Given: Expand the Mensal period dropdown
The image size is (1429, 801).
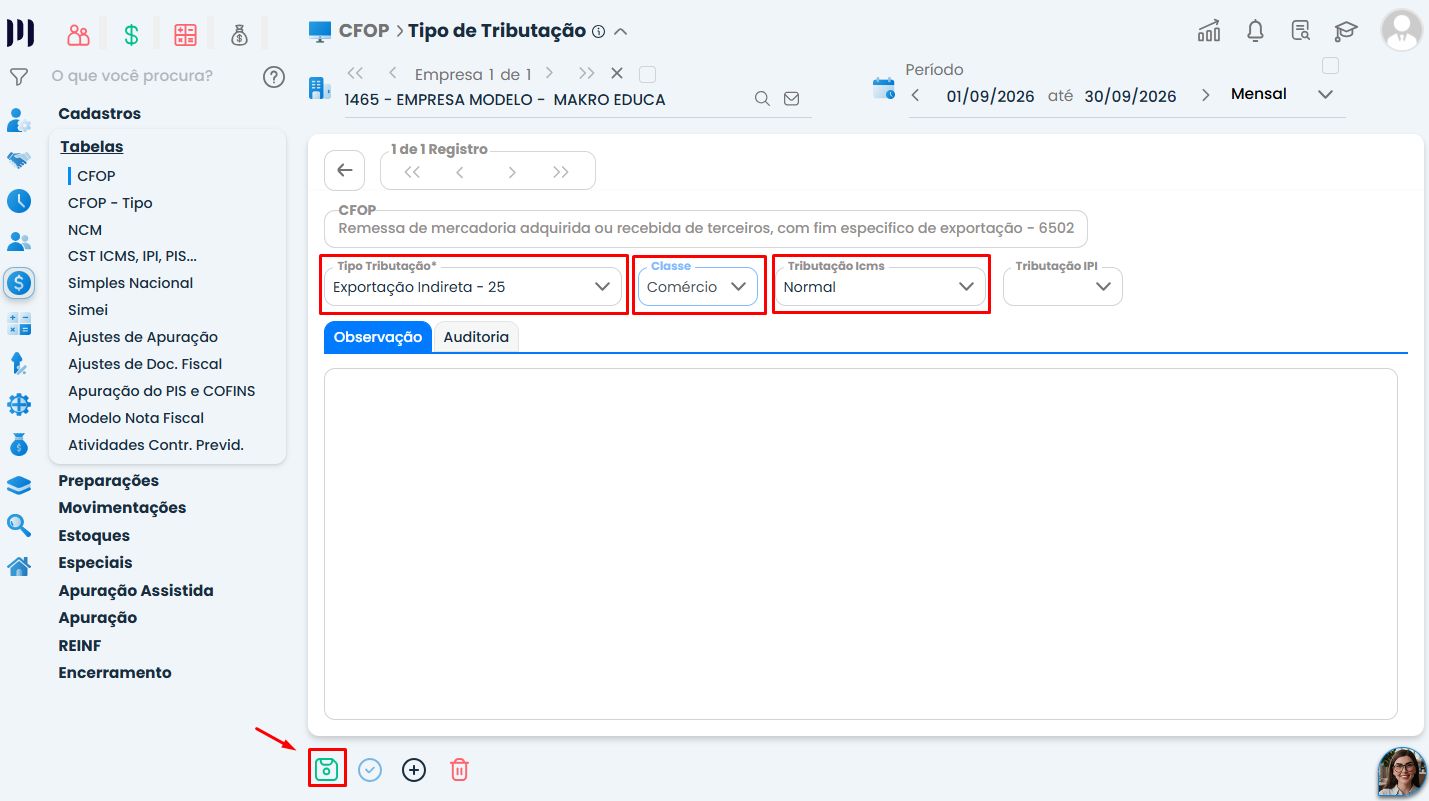Looking at the screenshot, I should [x=1326, y=94].
